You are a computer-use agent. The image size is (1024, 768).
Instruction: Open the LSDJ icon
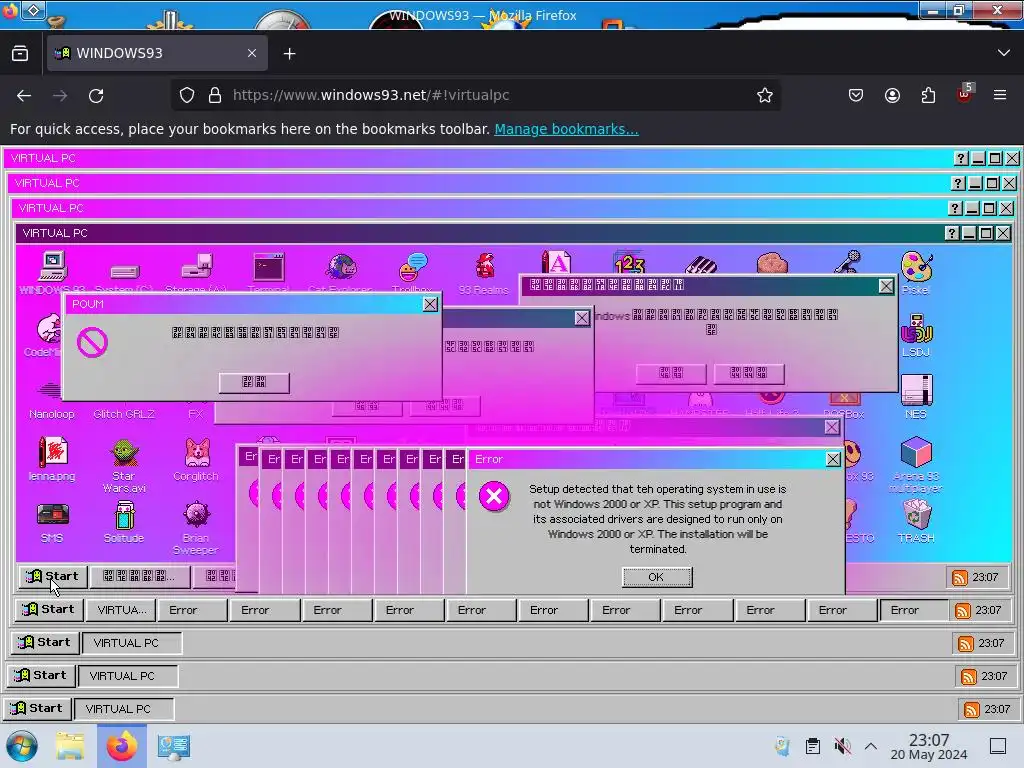[916, 335]
